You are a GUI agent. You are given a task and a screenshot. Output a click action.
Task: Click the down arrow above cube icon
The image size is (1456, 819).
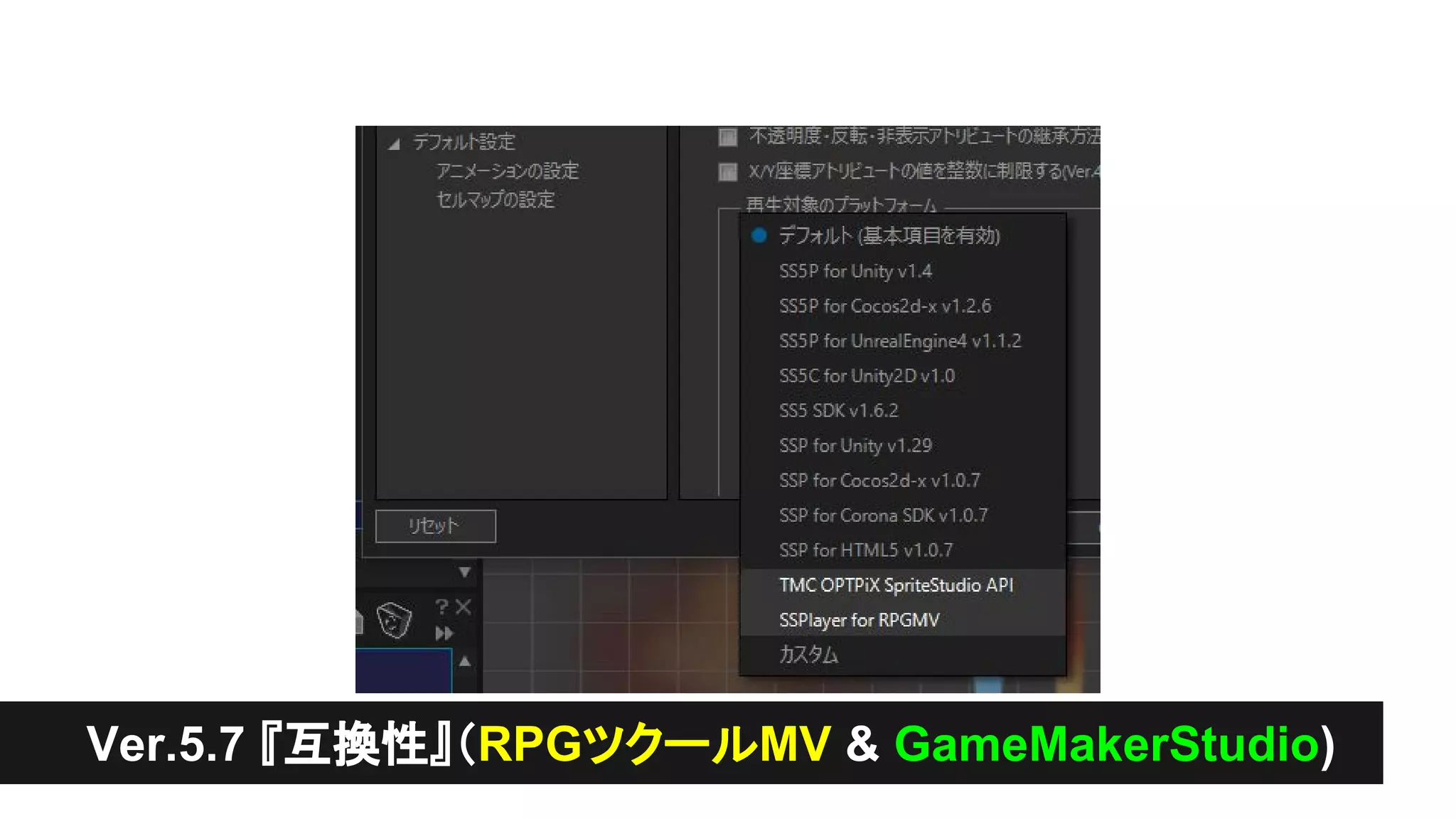464,572
